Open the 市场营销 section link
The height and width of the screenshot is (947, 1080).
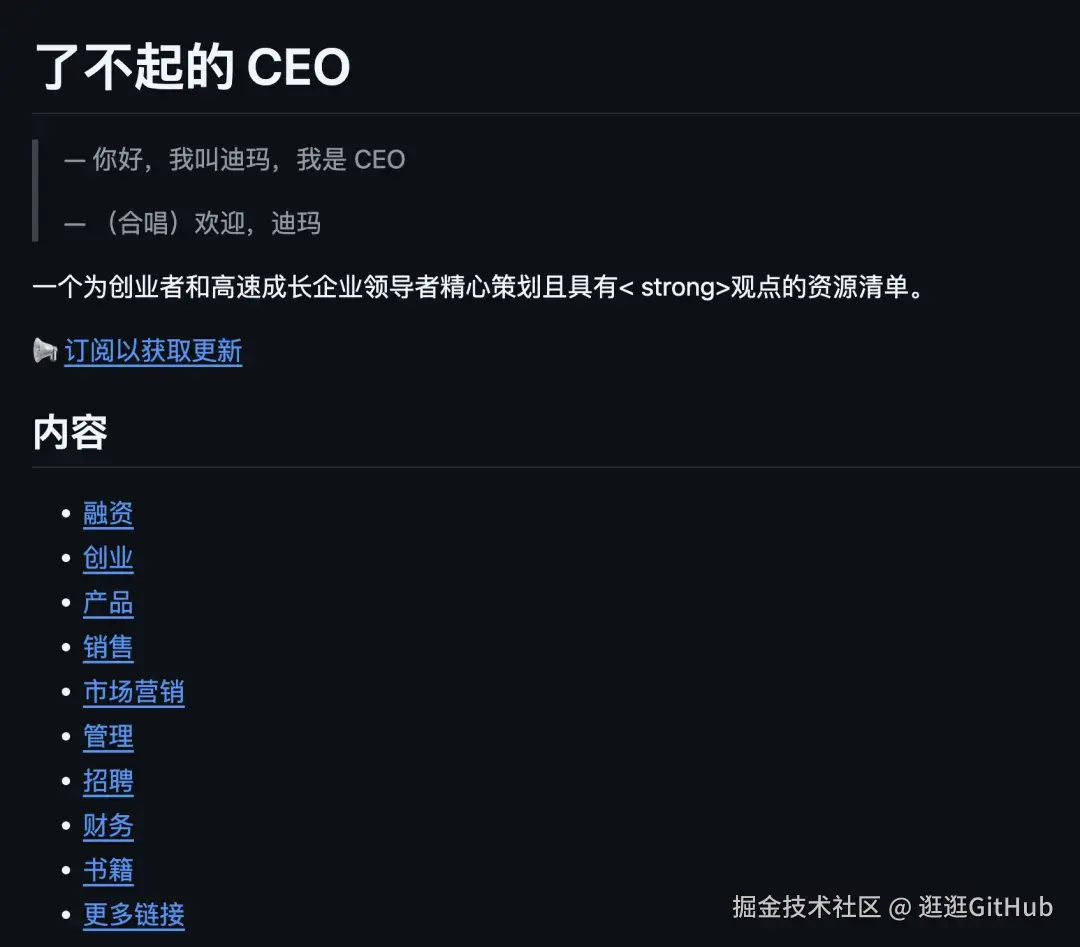click(x=133, y=692)
